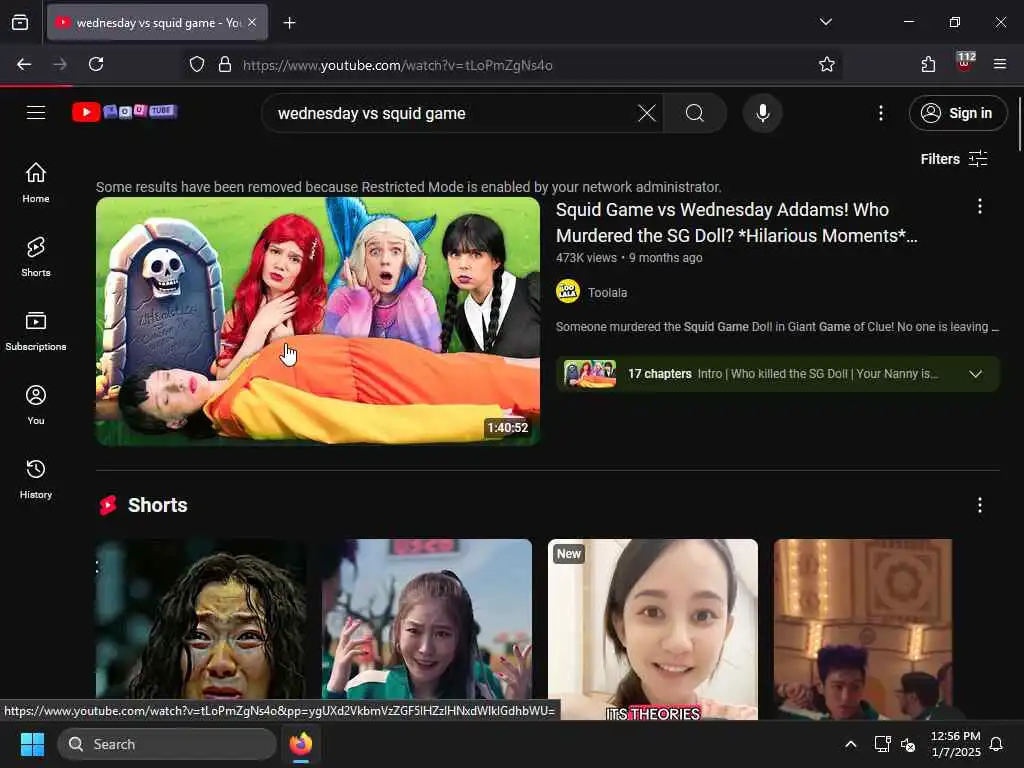Click the Shorts shelf heading

click(x=157, y=505)
